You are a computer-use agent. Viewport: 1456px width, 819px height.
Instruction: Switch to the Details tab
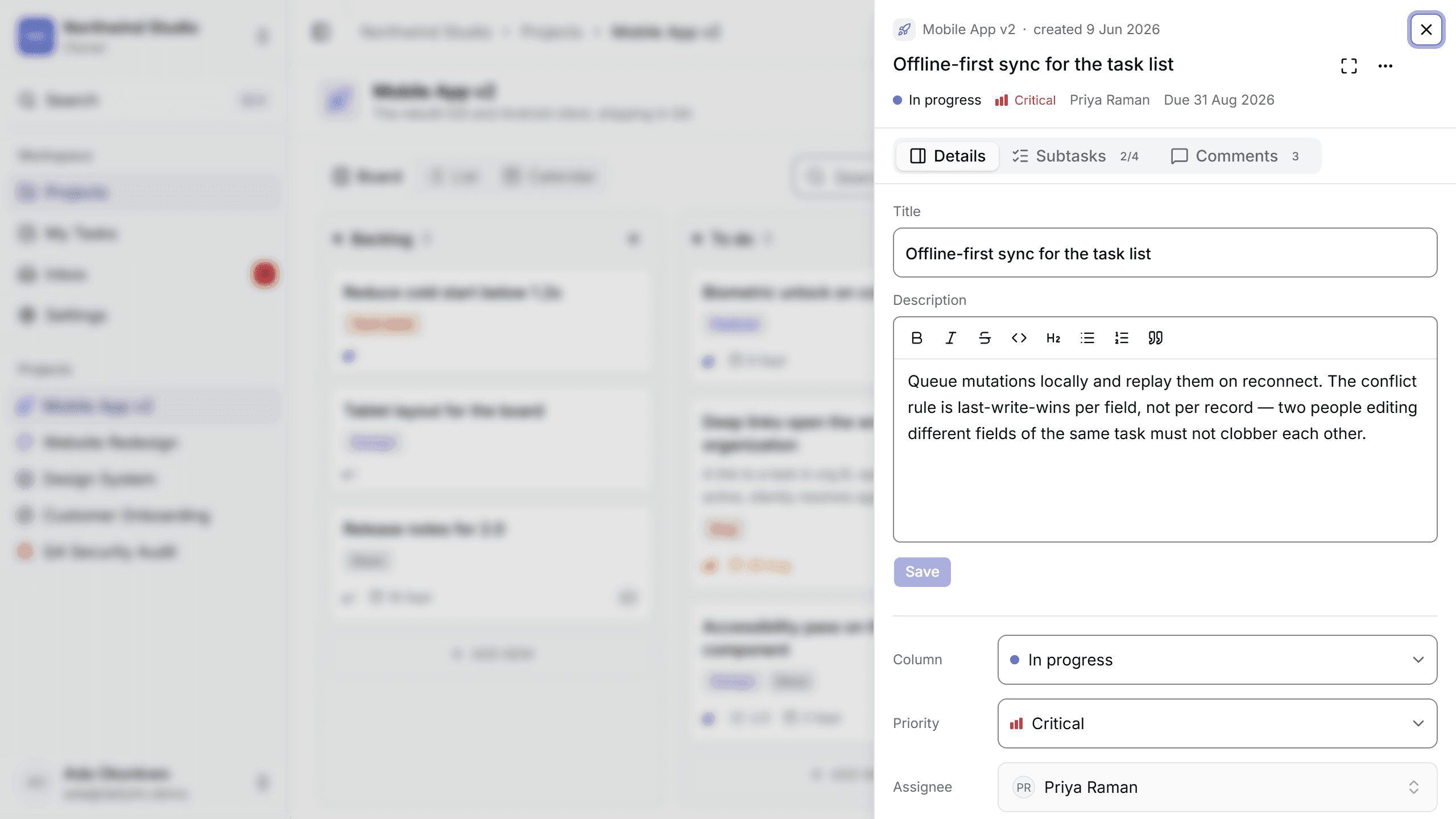coord(948,156)
